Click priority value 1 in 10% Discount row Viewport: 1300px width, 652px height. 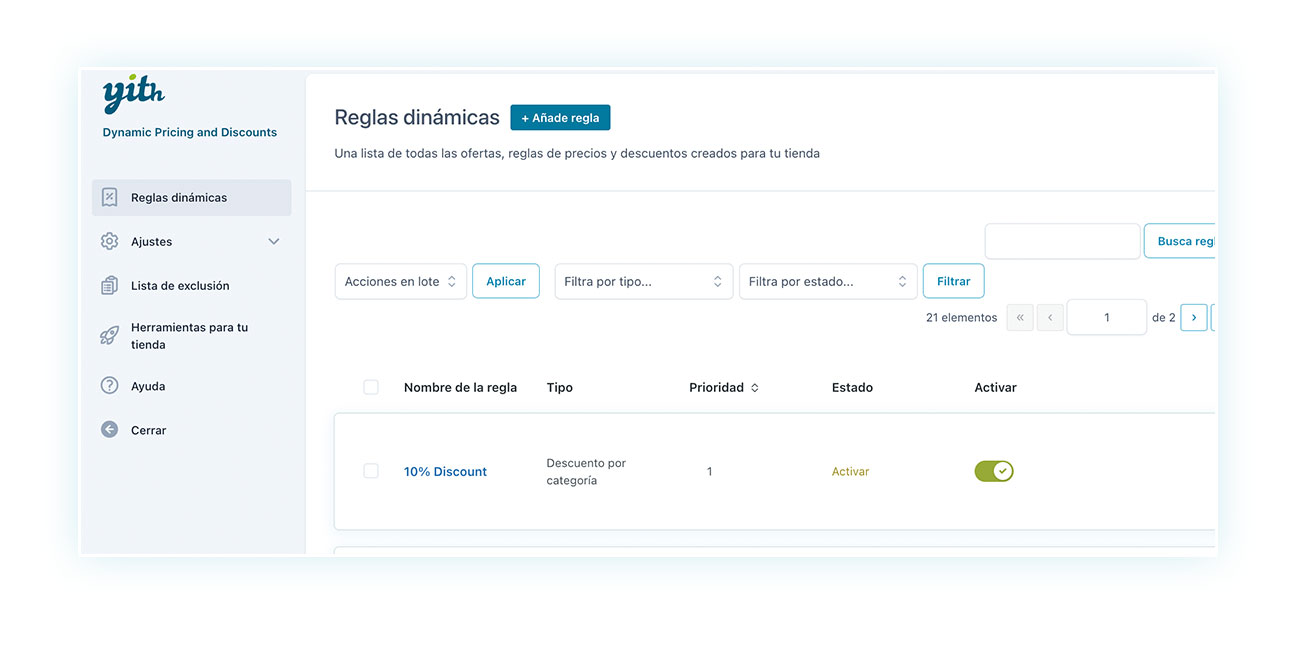[709, 471]
